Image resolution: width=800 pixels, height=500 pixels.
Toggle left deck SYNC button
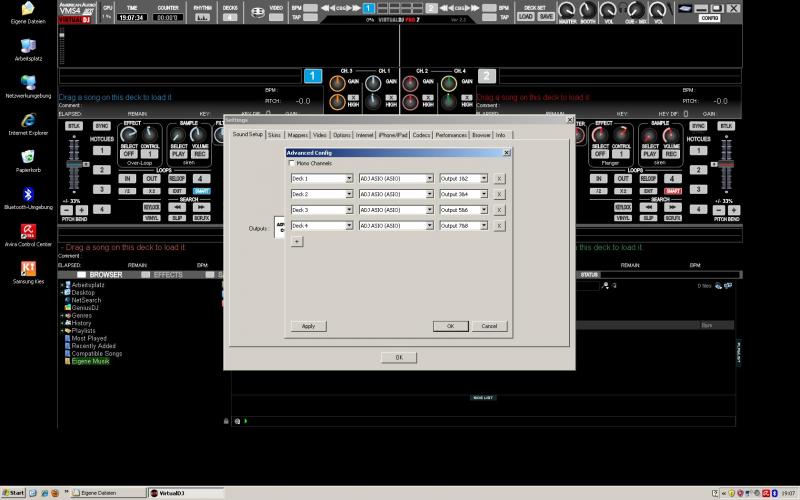[102, 126]
